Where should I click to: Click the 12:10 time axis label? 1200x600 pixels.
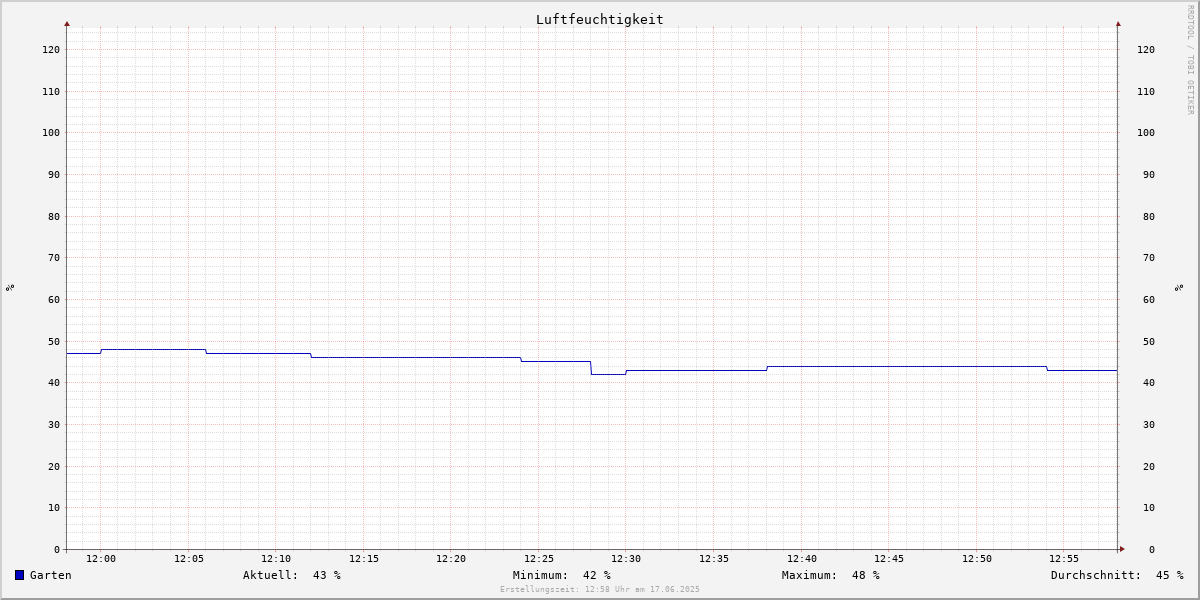coord(276,559)
